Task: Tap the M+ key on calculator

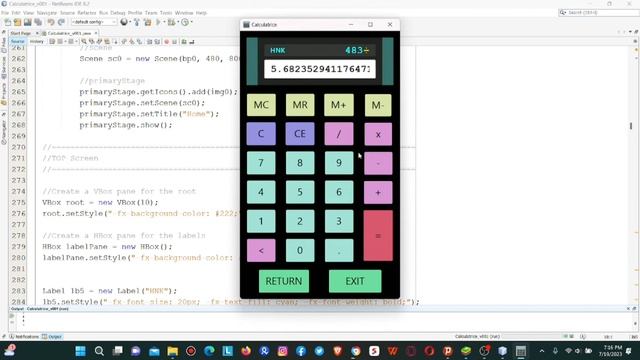Action: coord(339,105)
